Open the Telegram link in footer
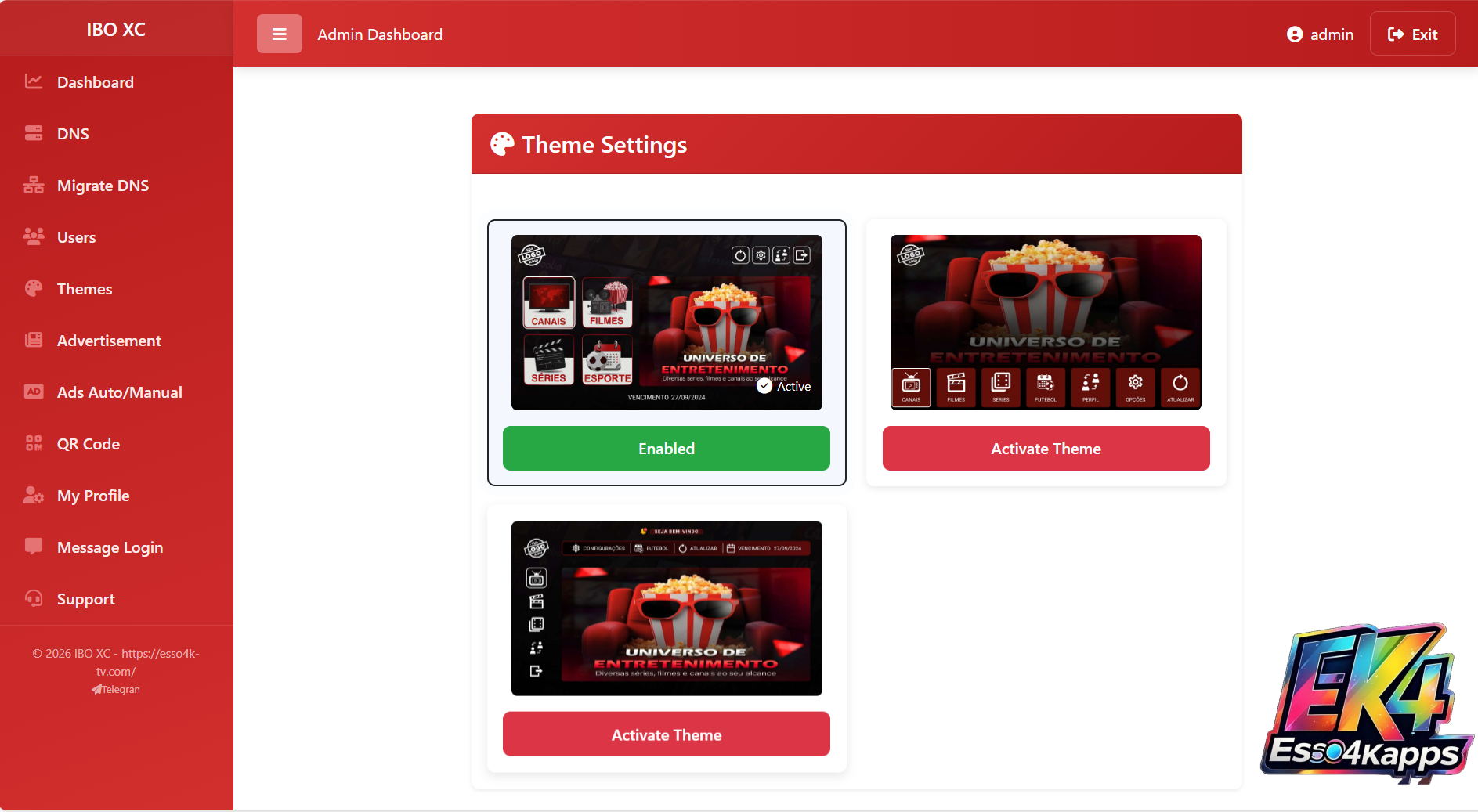 pos(116,690)
